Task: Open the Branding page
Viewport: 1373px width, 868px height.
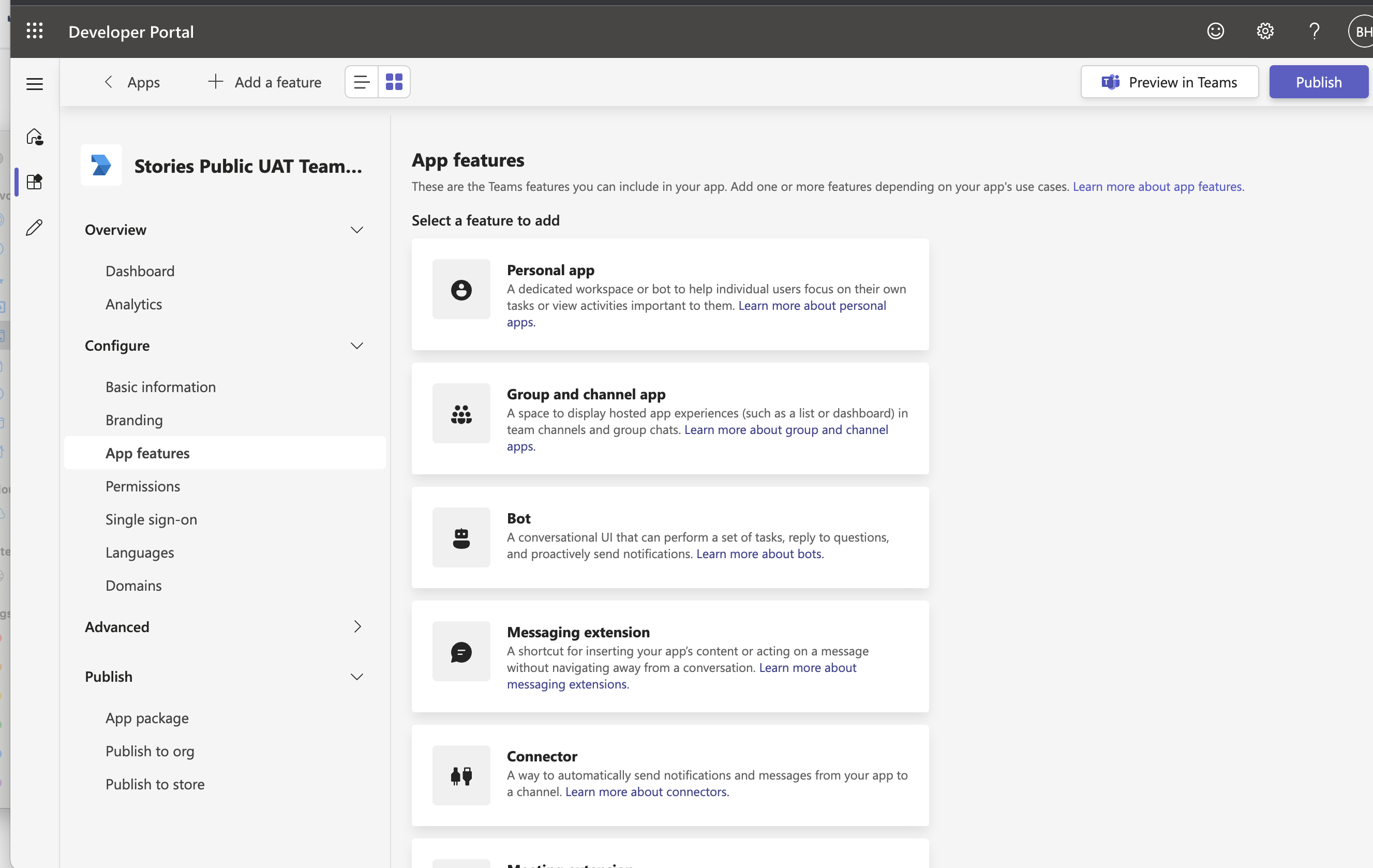Action: click(x=134, y=421)
